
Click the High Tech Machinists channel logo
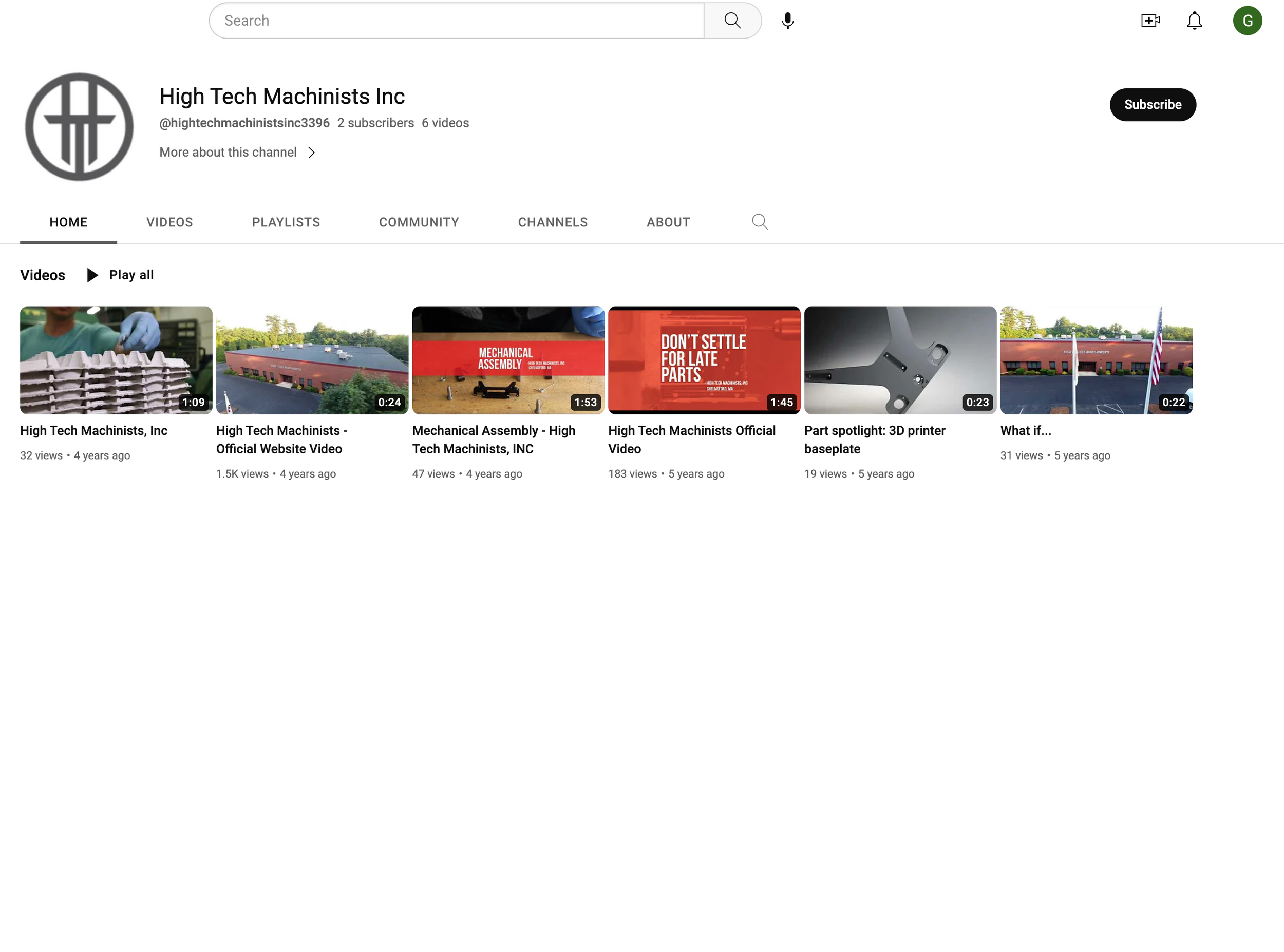pyautogui.click(x=79, y=126)
